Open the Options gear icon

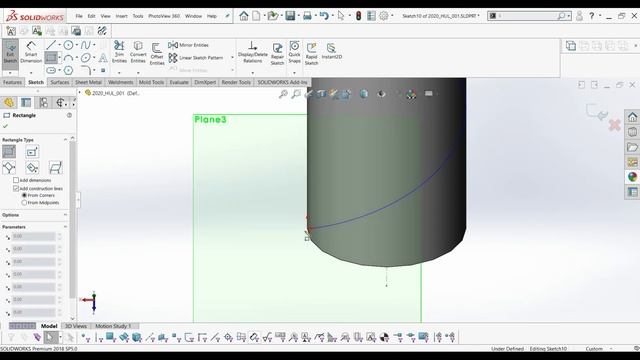click(x=384, y=16)
